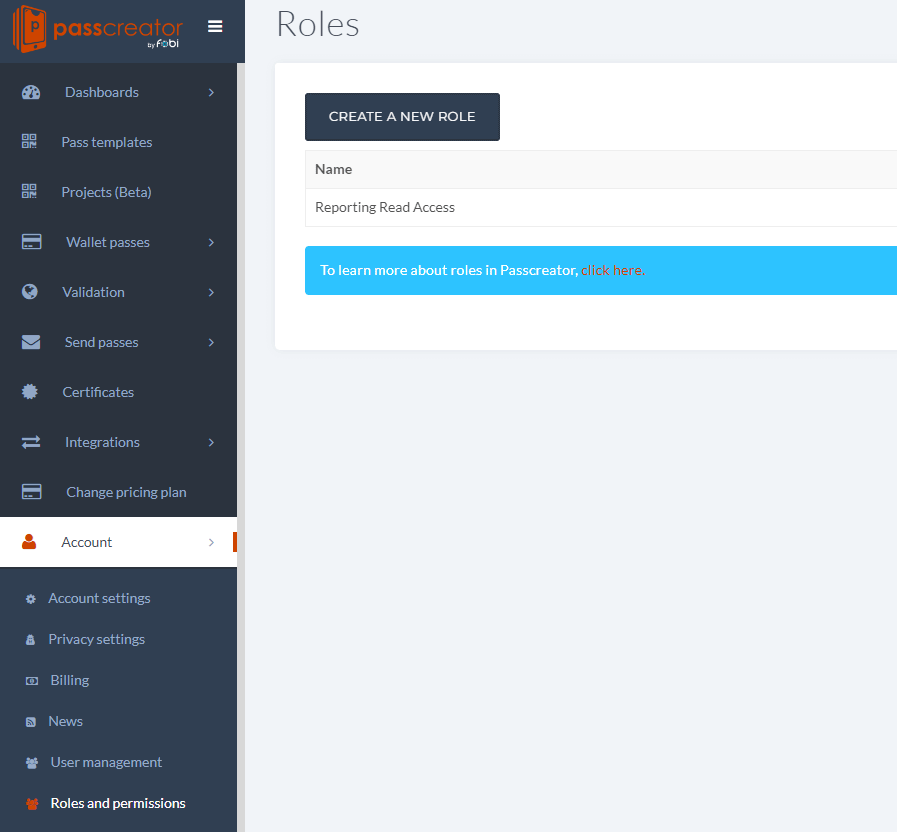Click the Pass templates QR icon
This screenshot has width=897, height=832.
(29, 141)
